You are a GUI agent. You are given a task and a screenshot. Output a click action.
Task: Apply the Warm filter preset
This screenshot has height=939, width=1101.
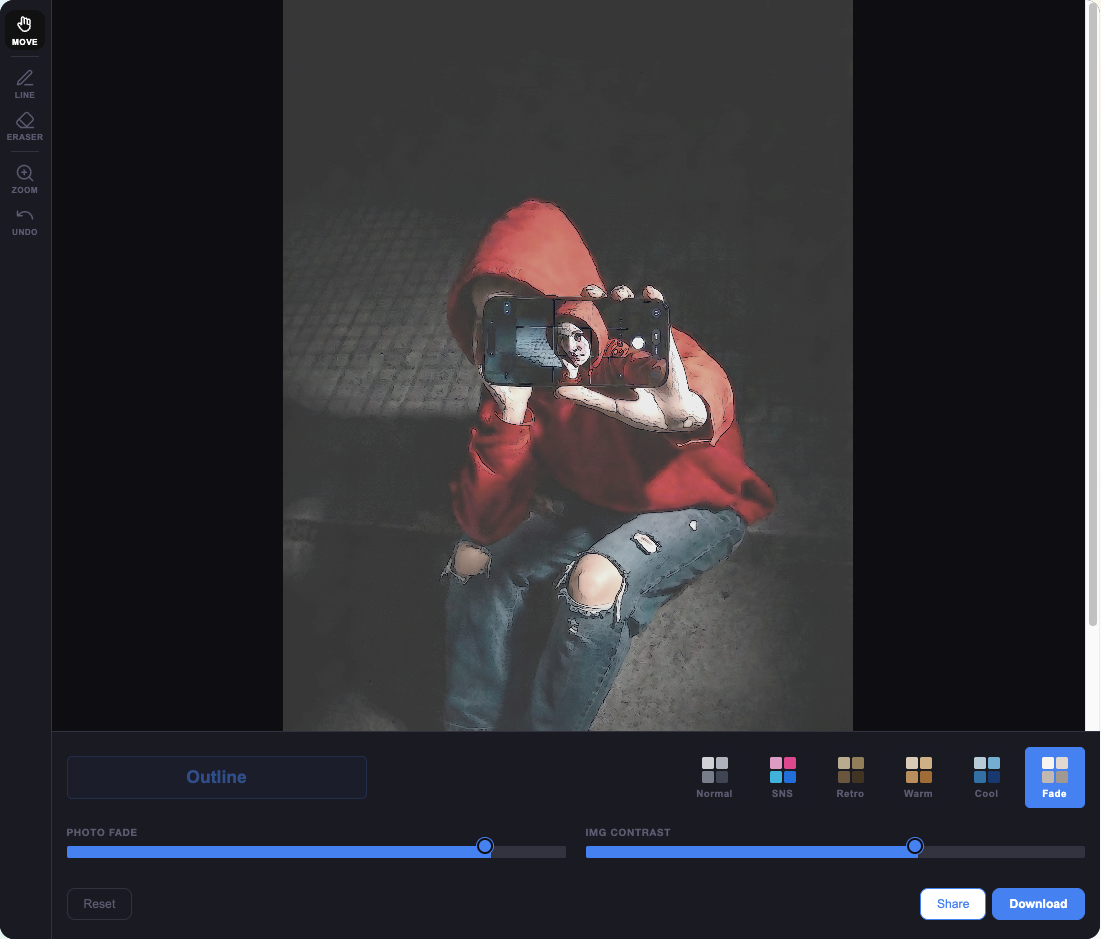click(918, 777)
